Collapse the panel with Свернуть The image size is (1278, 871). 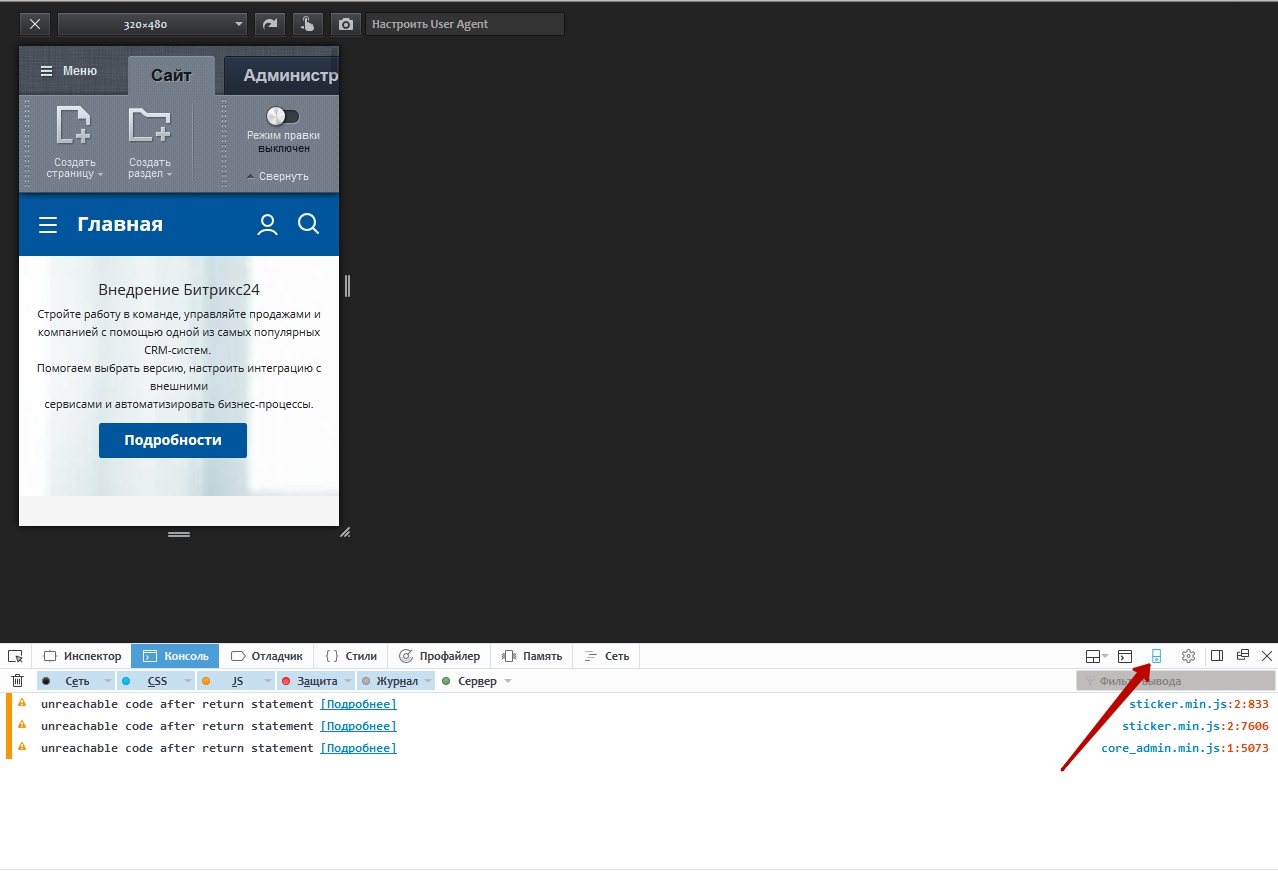click(277, 176)
